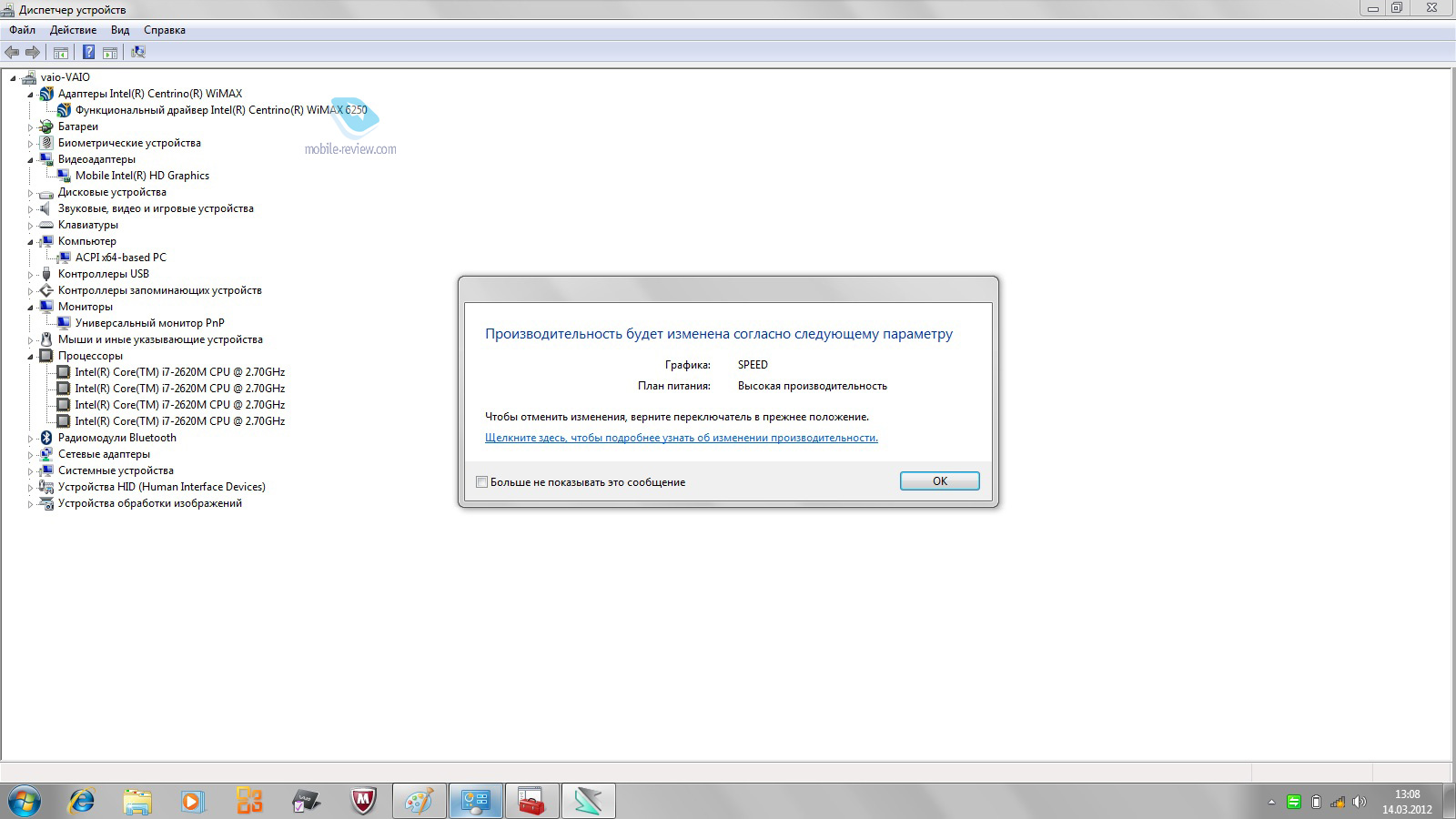The width and height of the screenshot is (1456, 819).
Task: Click the Батареи category icon
Action: coord(46,126)
